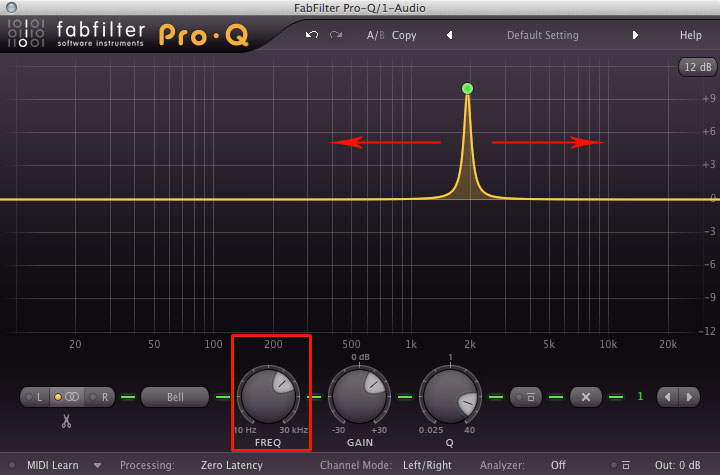Click the output options icon in status bar
The image size is (720, 475).
coord(626,465)
